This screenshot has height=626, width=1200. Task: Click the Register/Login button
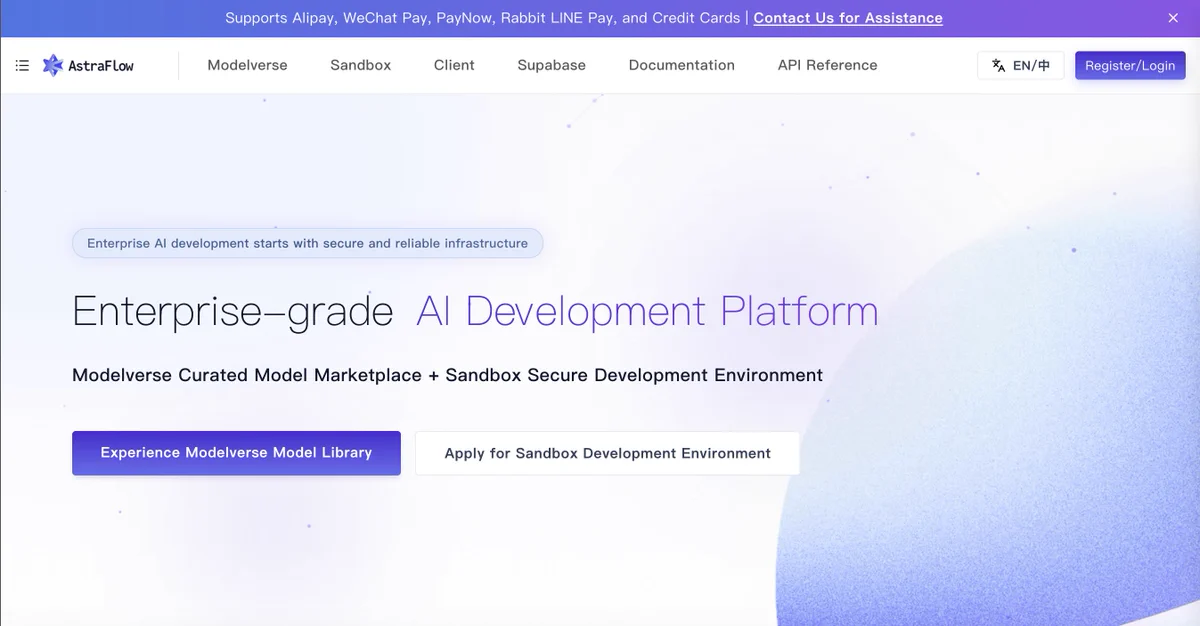point(1130,66)
